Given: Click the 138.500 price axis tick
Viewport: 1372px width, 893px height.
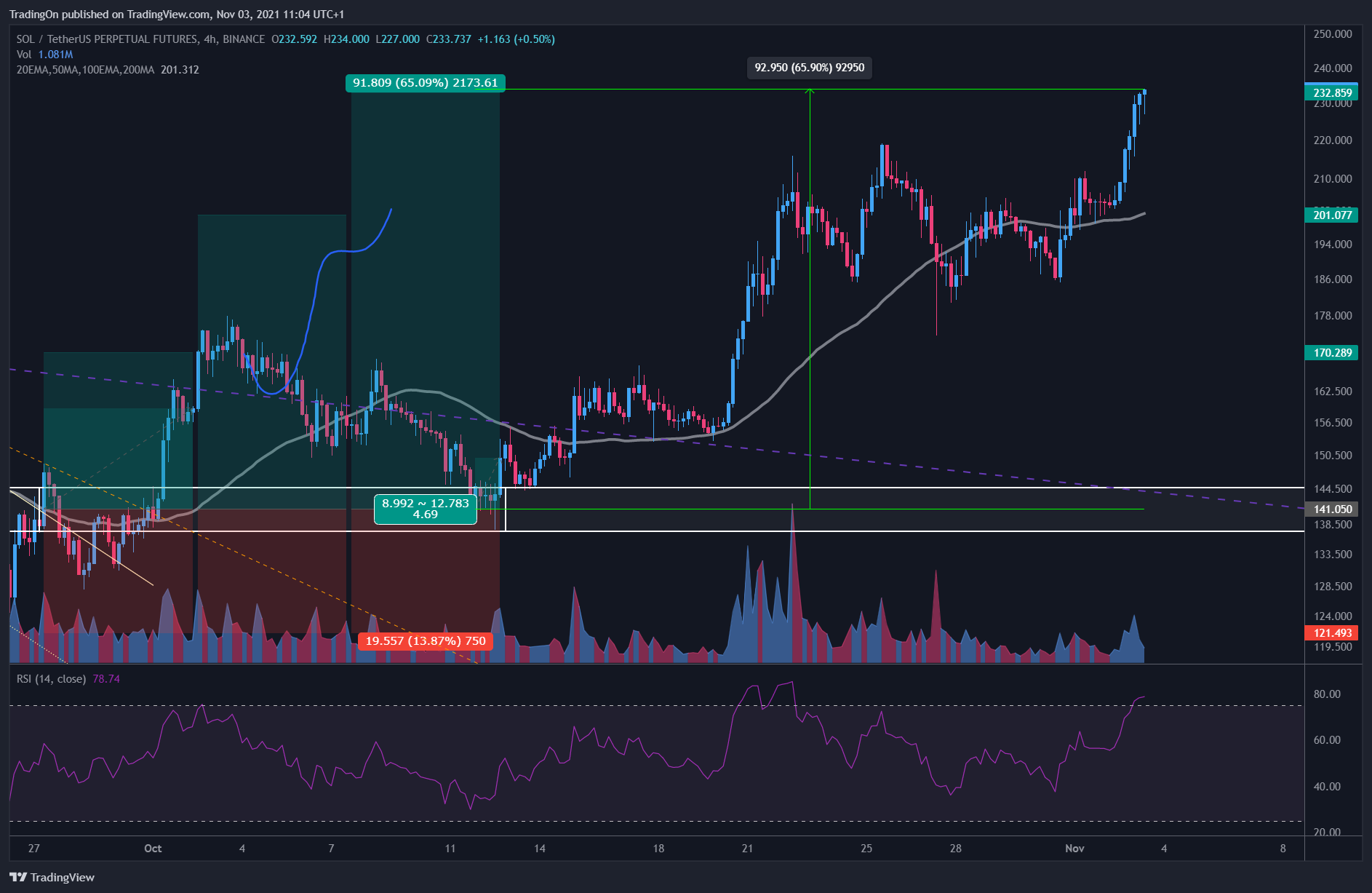Looking at the screenshot, I should 1333,525.
